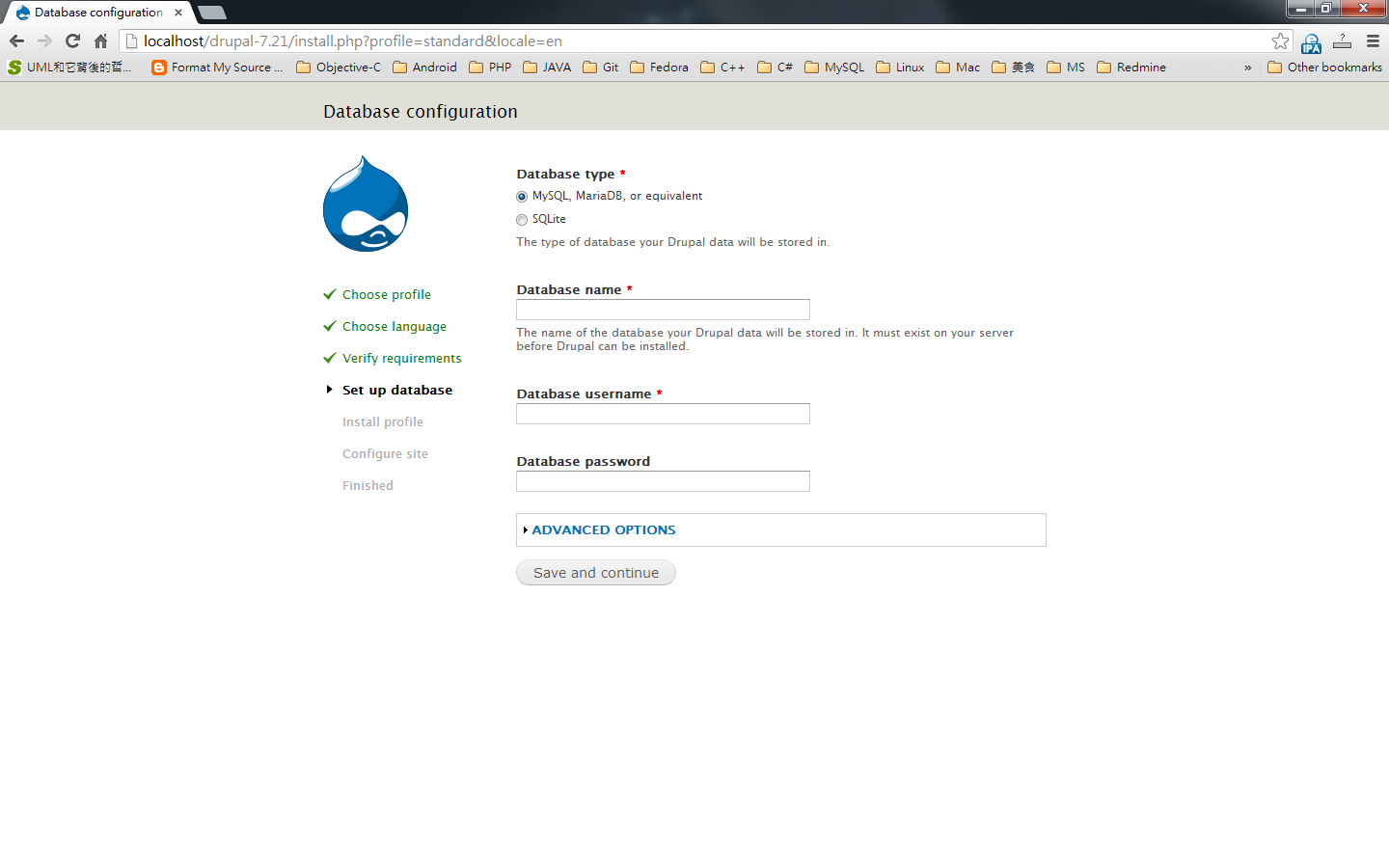Screen dimensions: 1389x868
Task: Open the Git bookmarks folder
Action: tap(601, 67)
